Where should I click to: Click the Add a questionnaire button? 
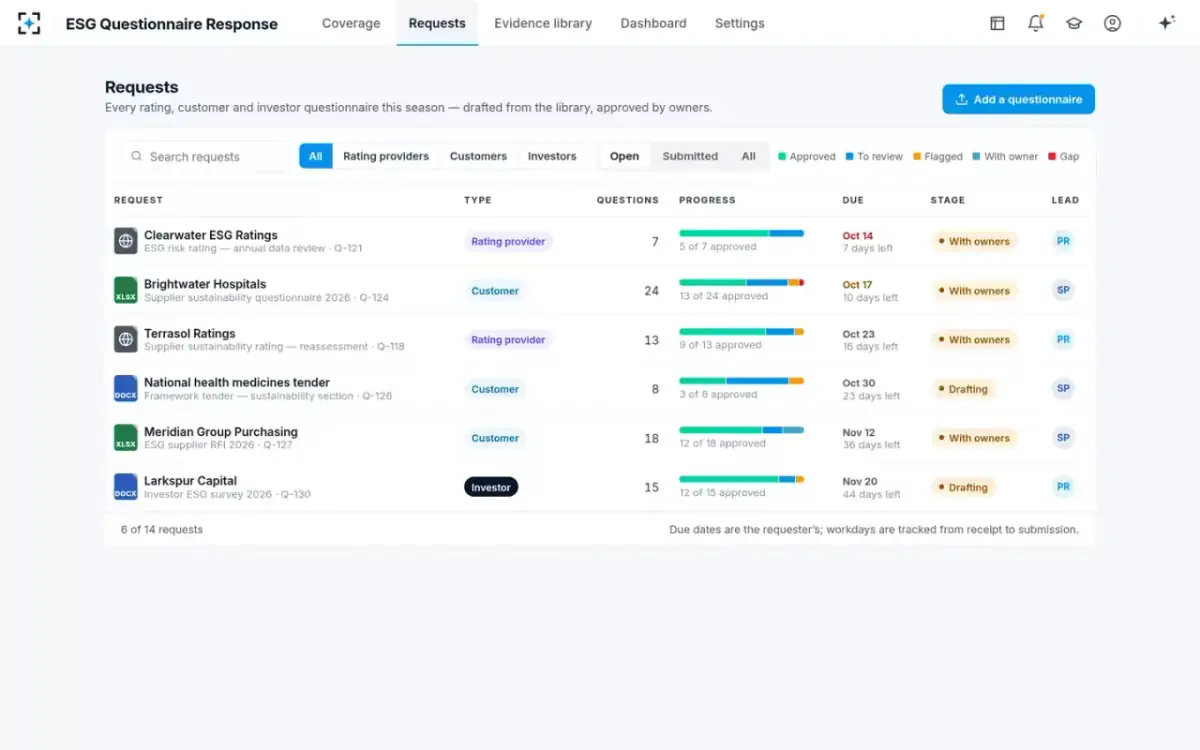[1018, 99]
